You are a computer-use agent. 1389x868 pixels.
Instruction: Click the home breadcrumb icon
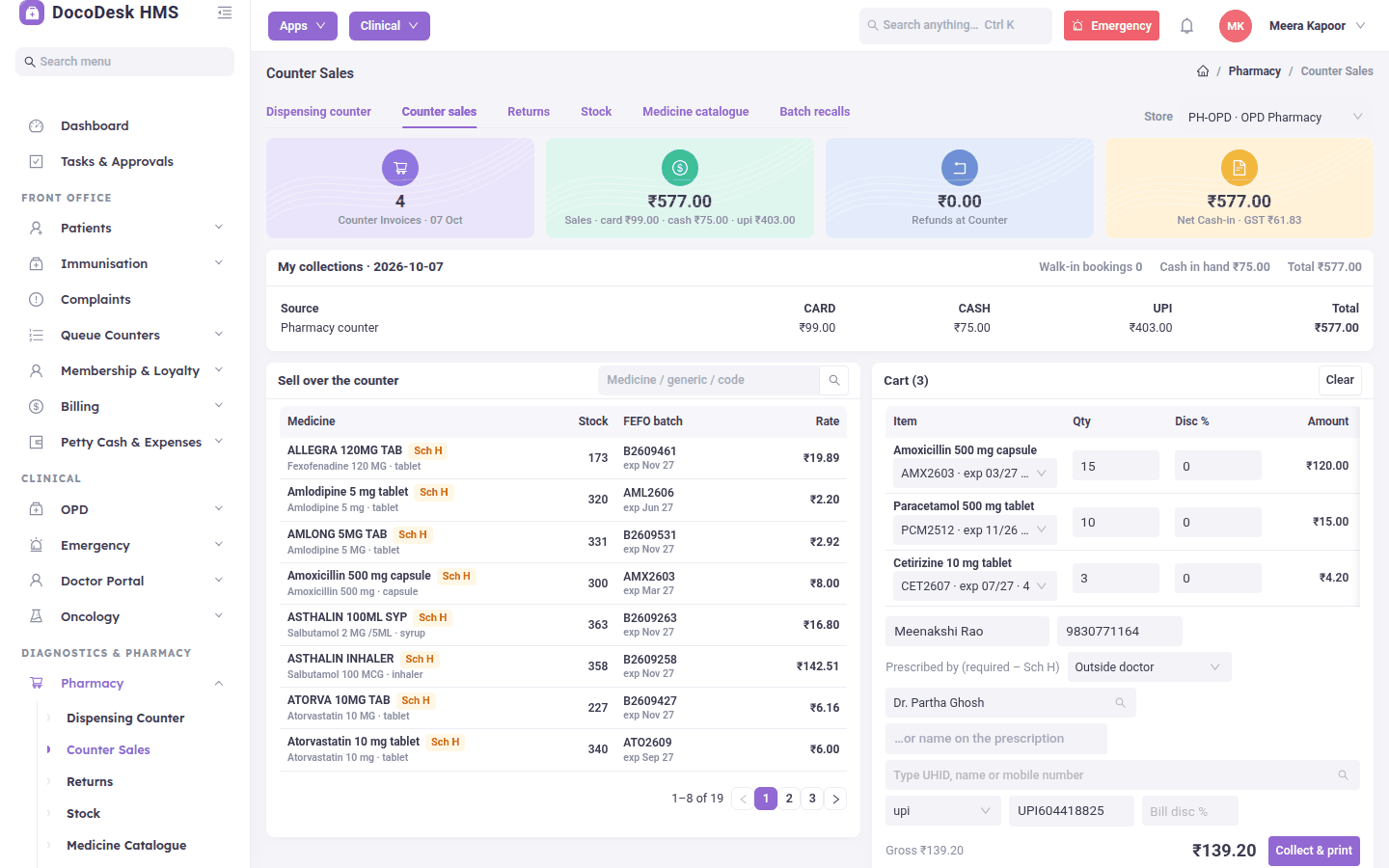[x=1203, y=71]
